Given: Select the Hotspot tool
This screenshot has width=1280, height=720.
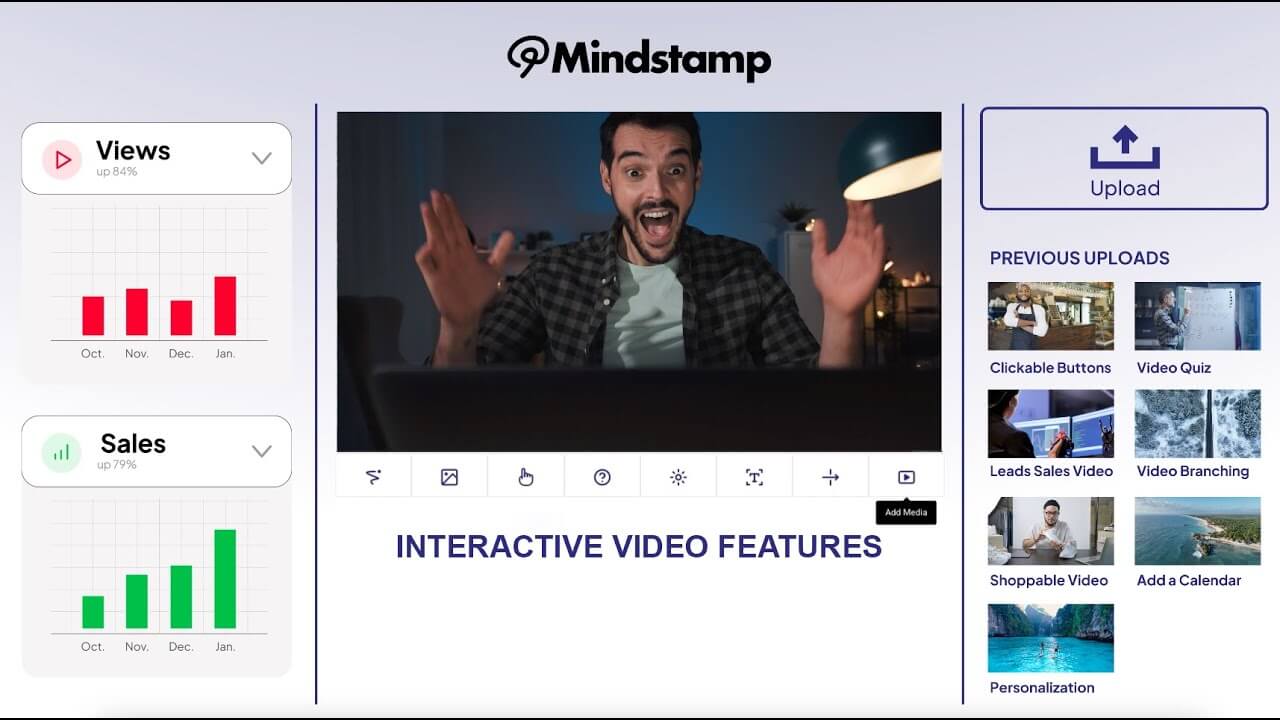Looking at the screenshot, I should [x=678, y=477].
